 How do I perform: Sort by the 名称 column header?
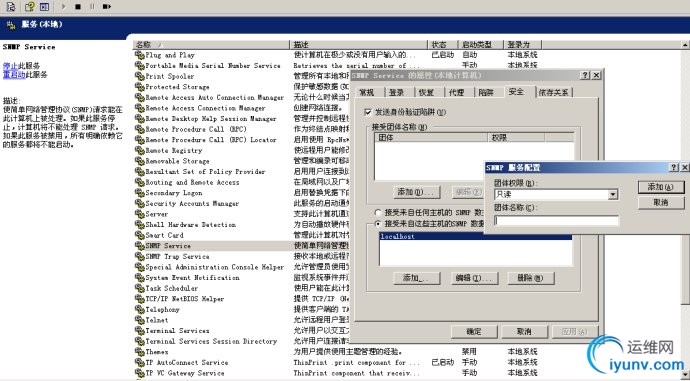[211, 44]
